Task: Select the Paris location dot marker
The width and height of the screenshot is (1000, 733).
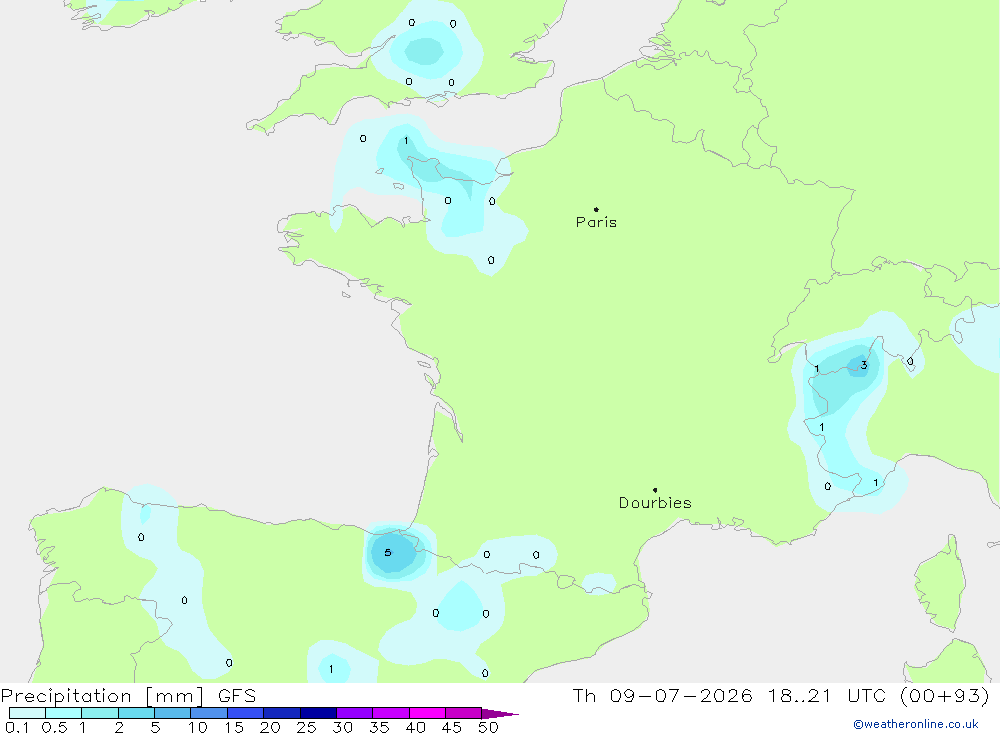Action: coord(596,209)
